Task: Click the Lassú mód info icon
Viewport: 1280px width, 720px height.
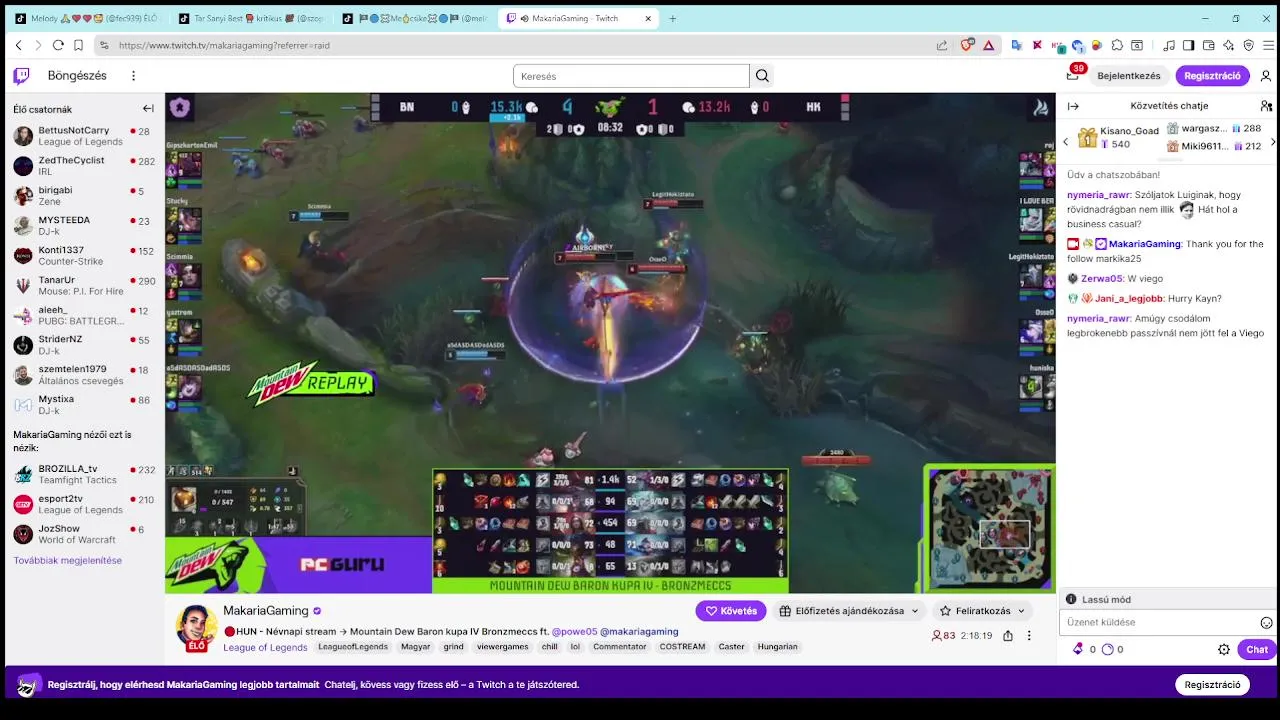Action: point(1071,599)
